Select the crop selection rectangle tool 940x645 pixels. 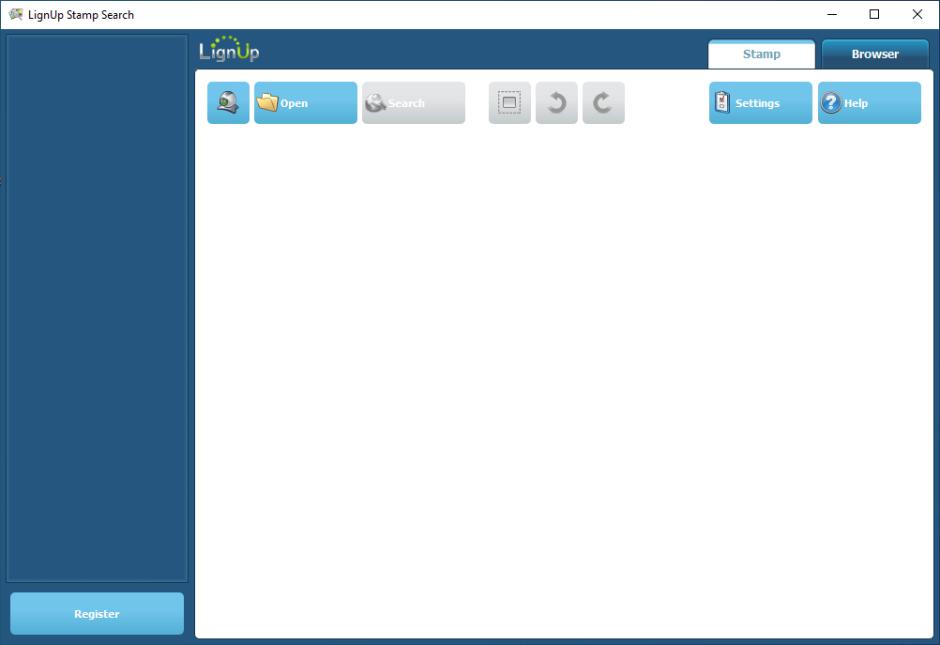(510, 103)
